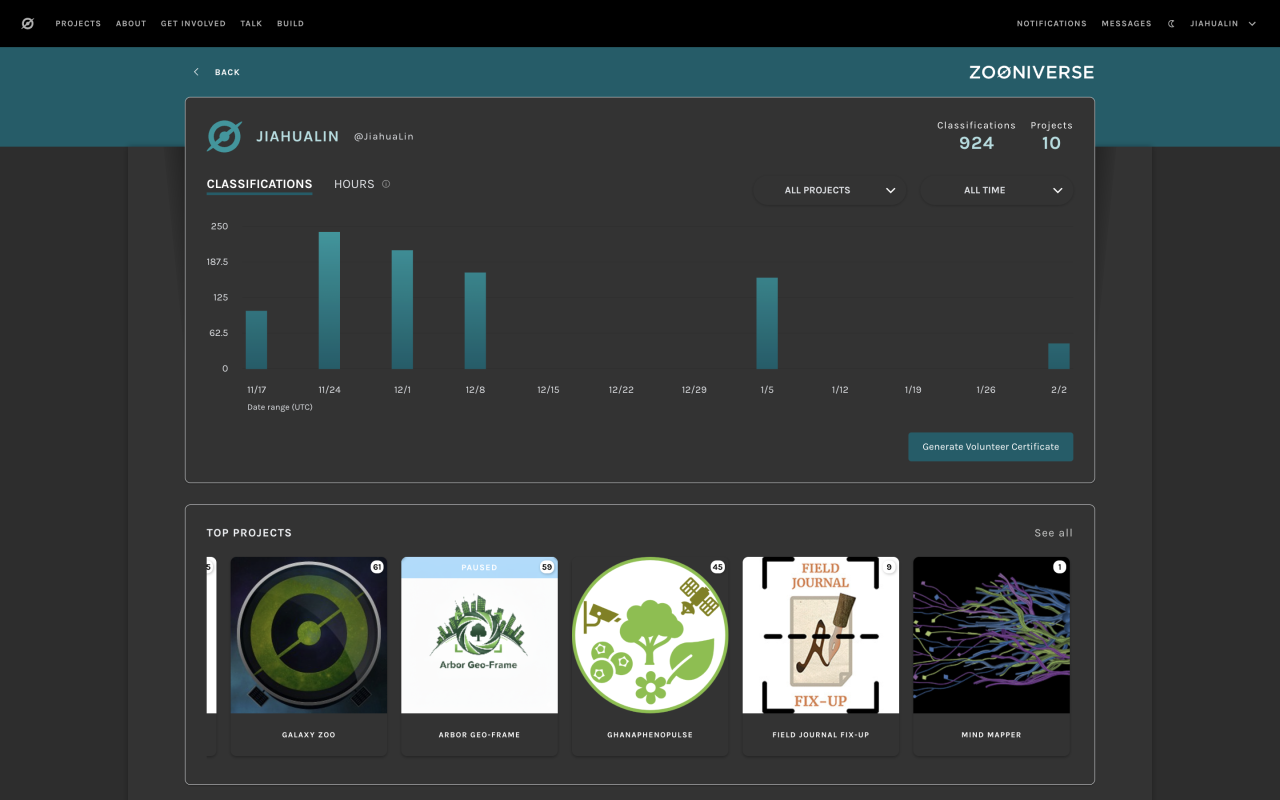Open Messages in the top bar
The width and height of the screenshot is (1280, 800).
[1127, 23]
